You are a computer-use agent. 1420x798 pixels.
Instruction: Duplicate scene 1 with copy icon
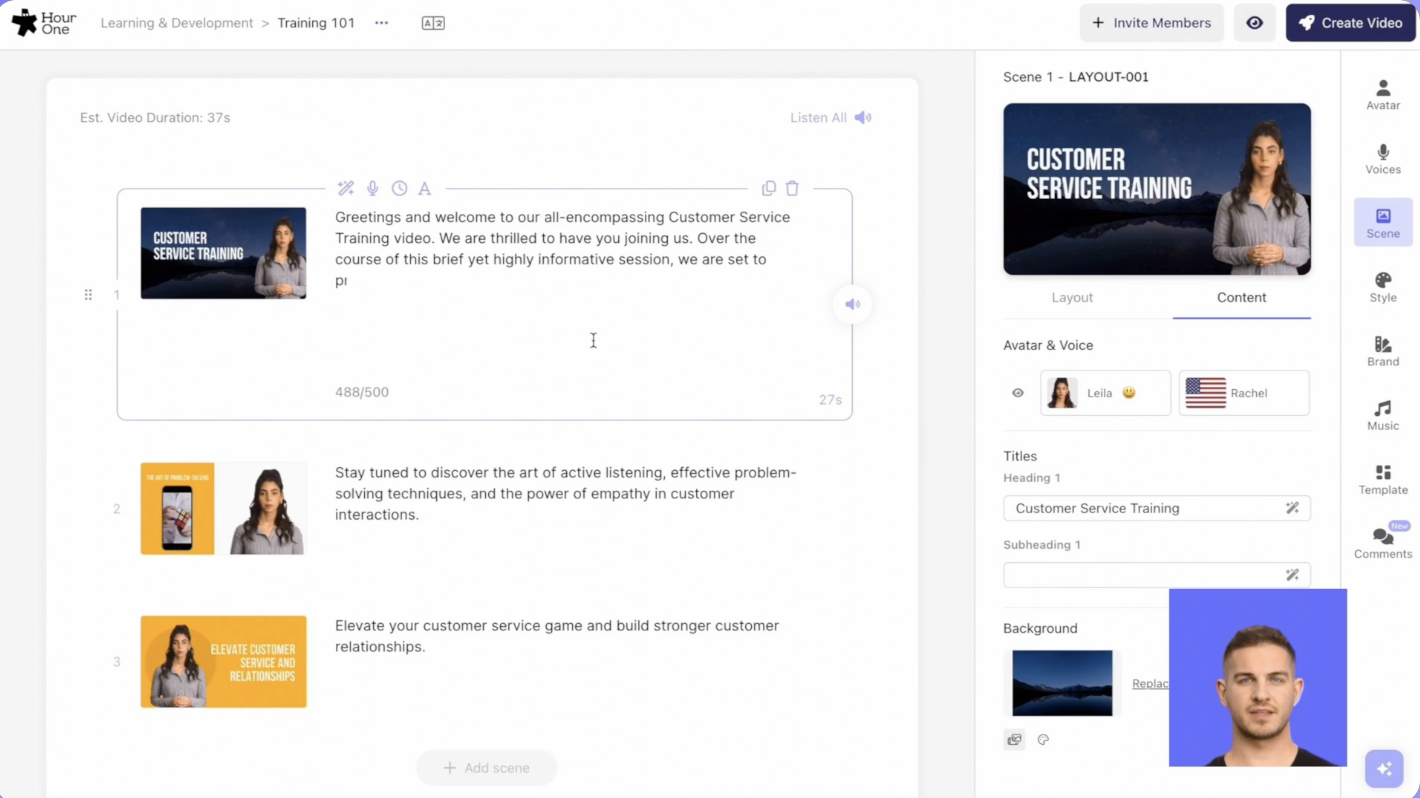point(768,188)
